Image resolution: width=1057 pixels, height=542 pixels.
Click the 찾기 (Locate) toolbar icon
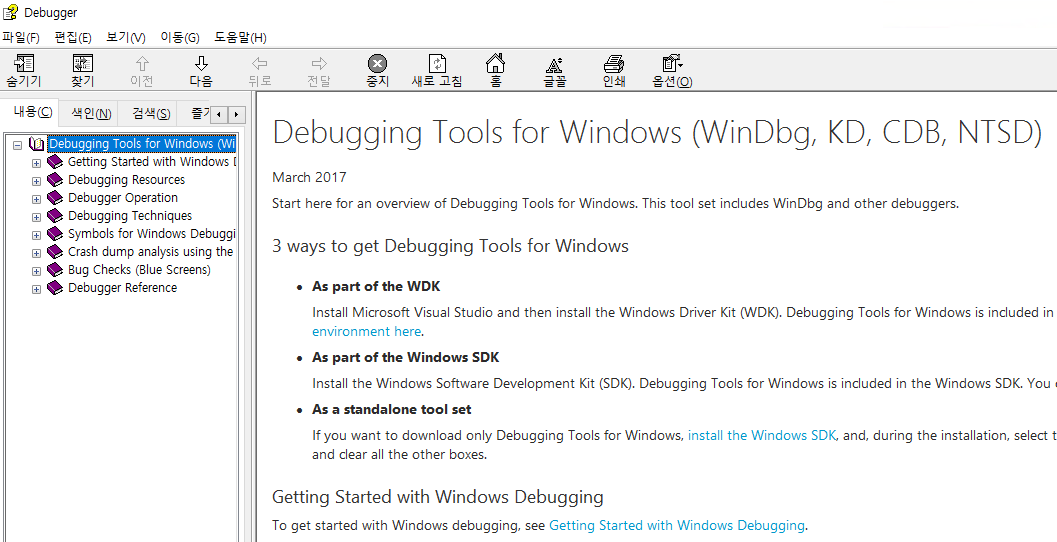[x=82, y=64]
